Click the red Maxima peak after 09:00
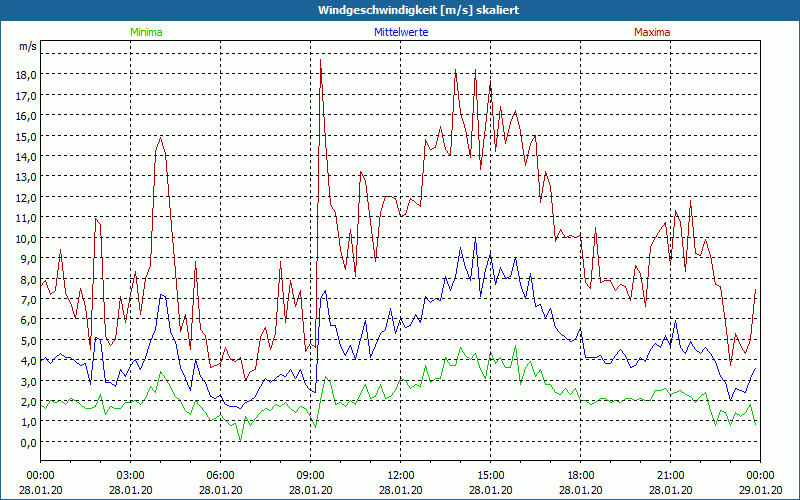 (x=320, y=61)
